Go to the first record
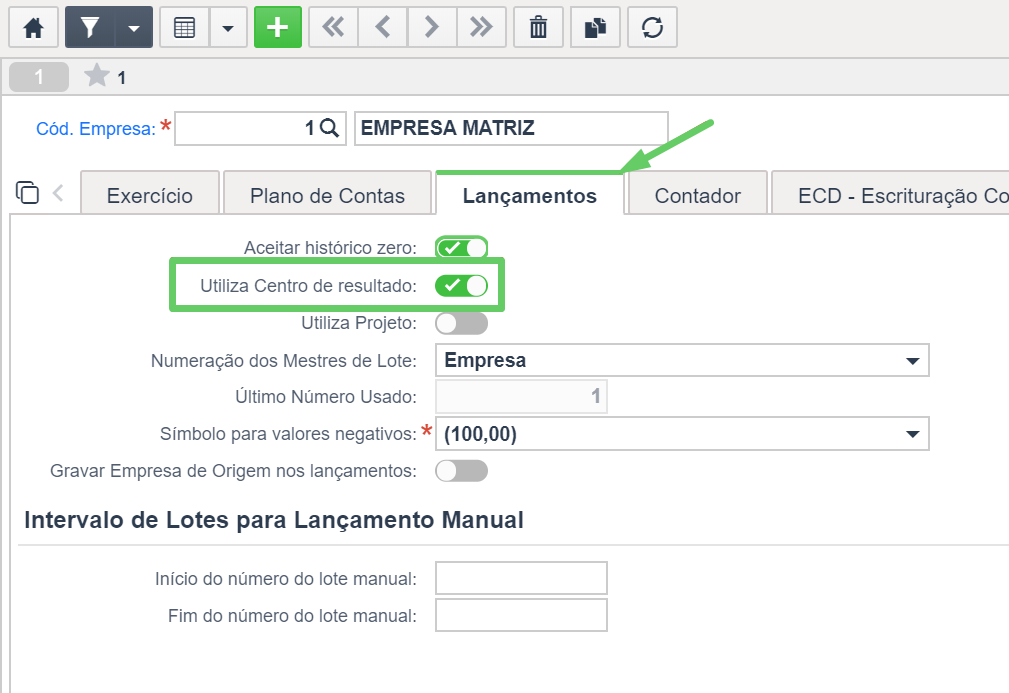Image resolution: width=1009 pixels, height=693 pixels. (333, 28)
